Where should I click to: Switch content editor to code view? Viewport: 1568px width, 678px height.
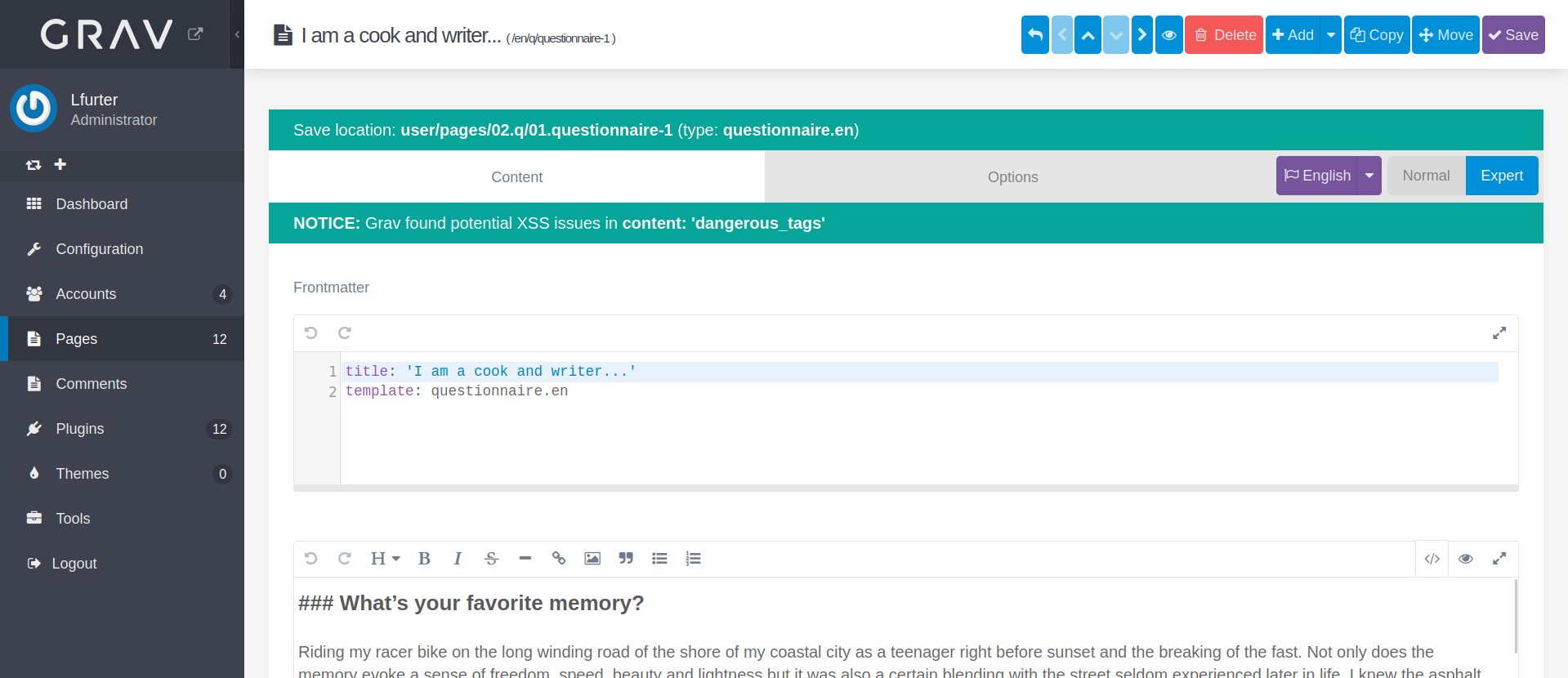[1432, 559]
